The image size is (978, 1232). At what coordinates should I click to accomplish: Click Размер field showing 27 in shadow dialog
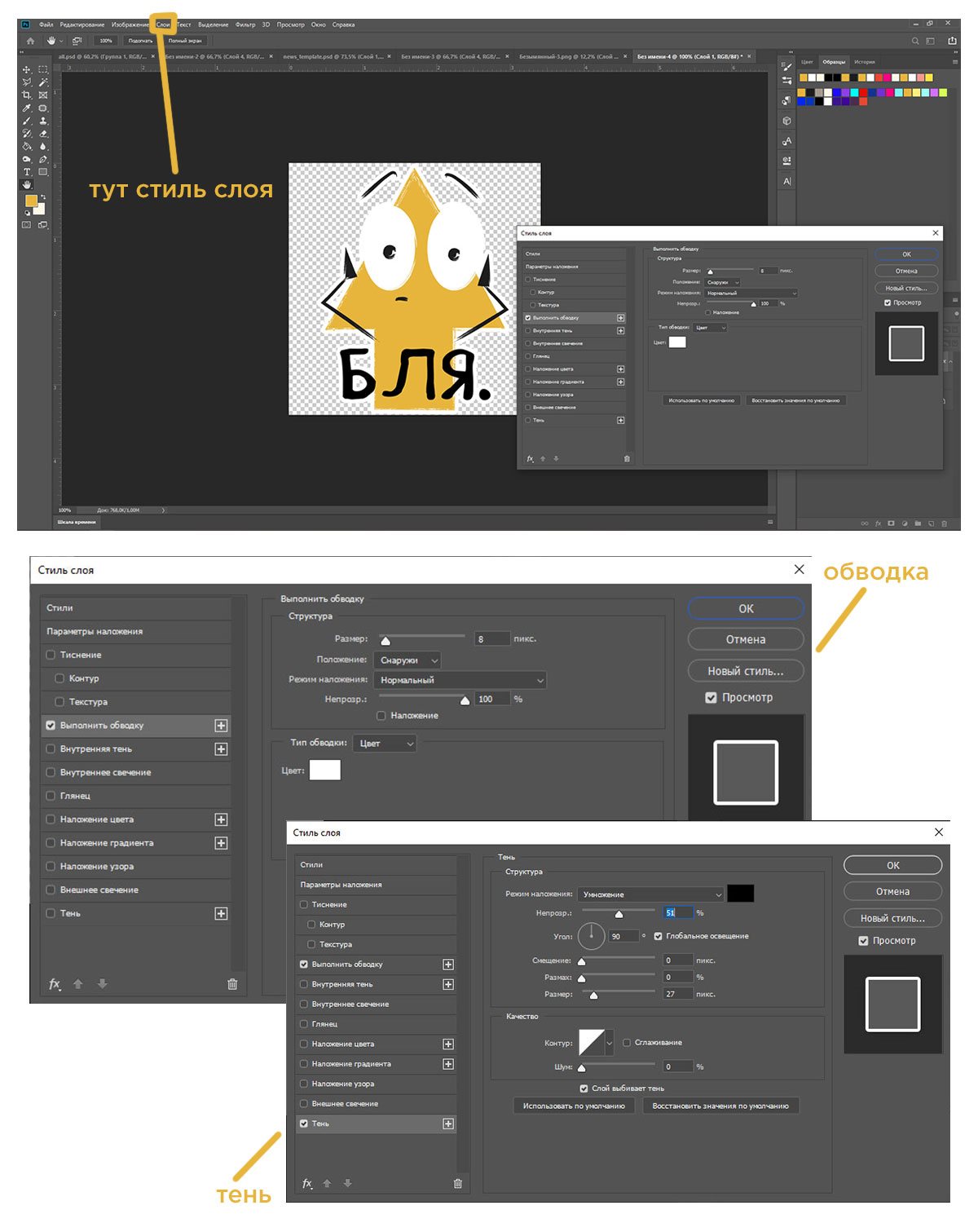677,994
